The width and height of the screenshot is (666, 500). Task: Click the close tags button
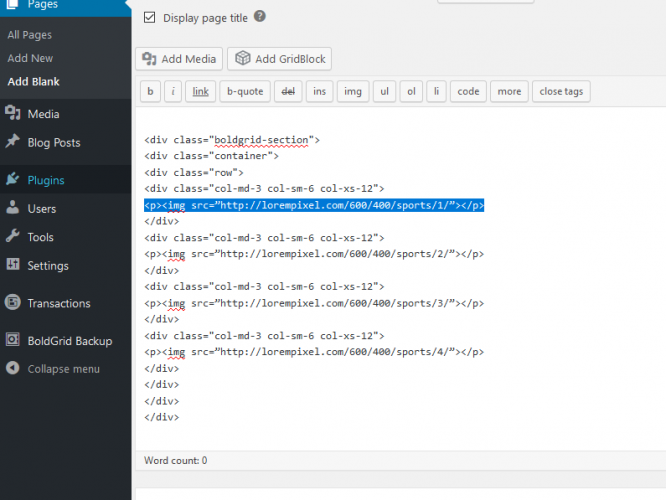point(561,92)
